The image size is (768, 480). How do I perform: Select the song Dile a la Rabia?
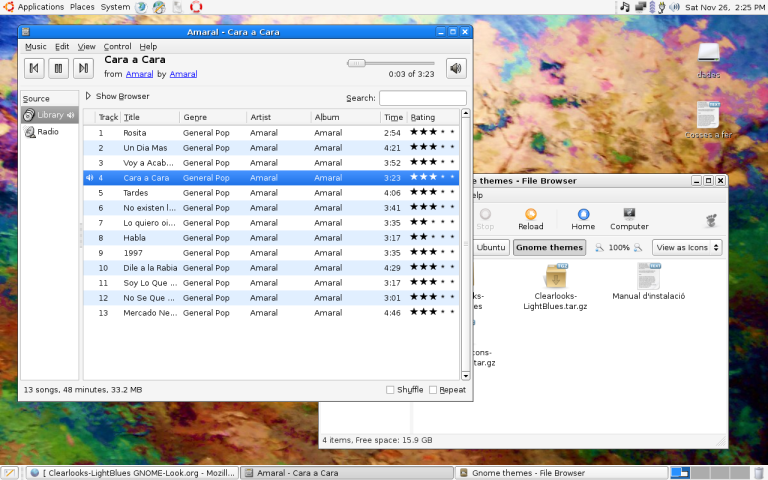click(x=271, y=268)
